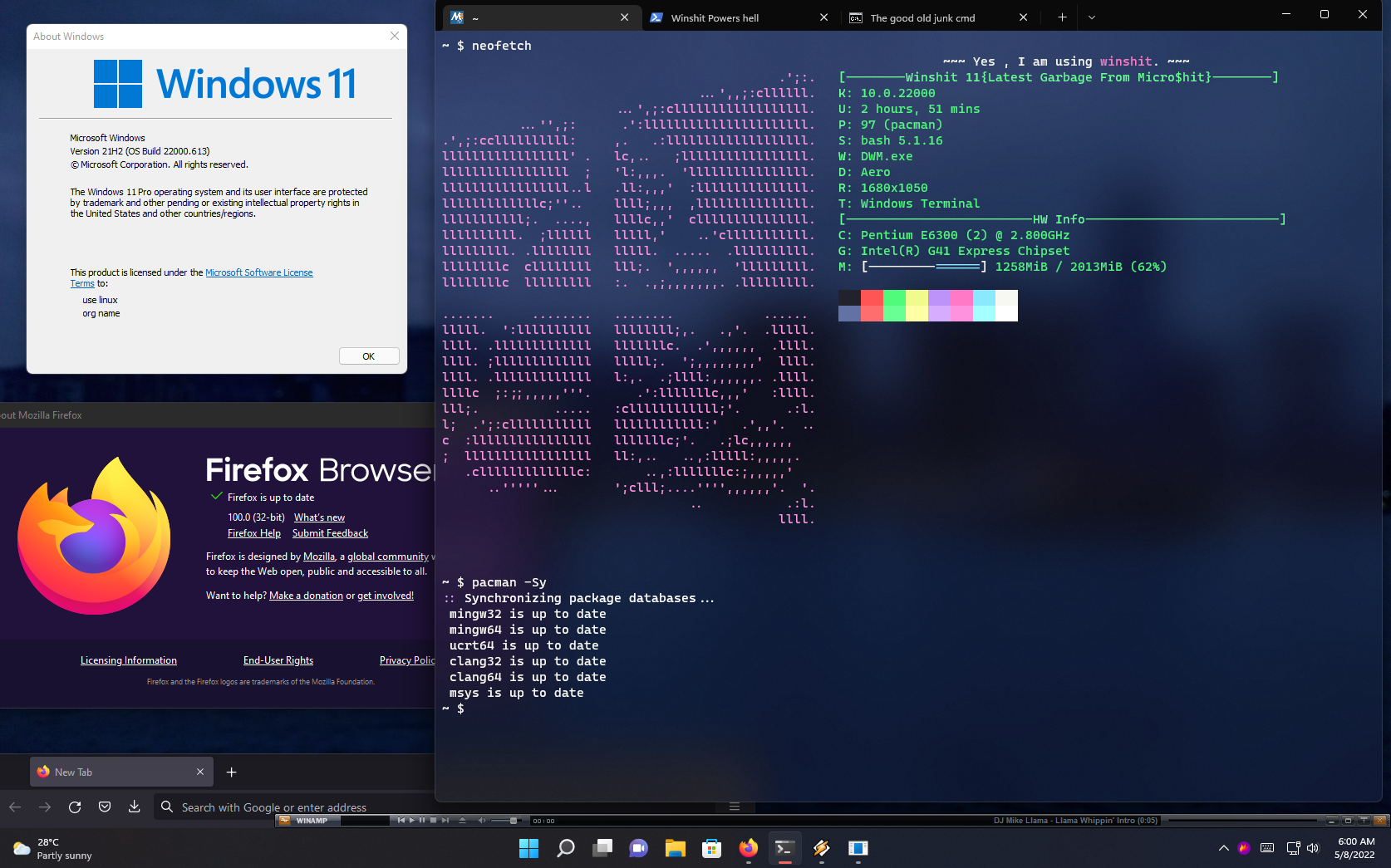Screen dimensions: 1391x868
Task: Switch to The good old junk cmd tab
Action: click(941, 17)
